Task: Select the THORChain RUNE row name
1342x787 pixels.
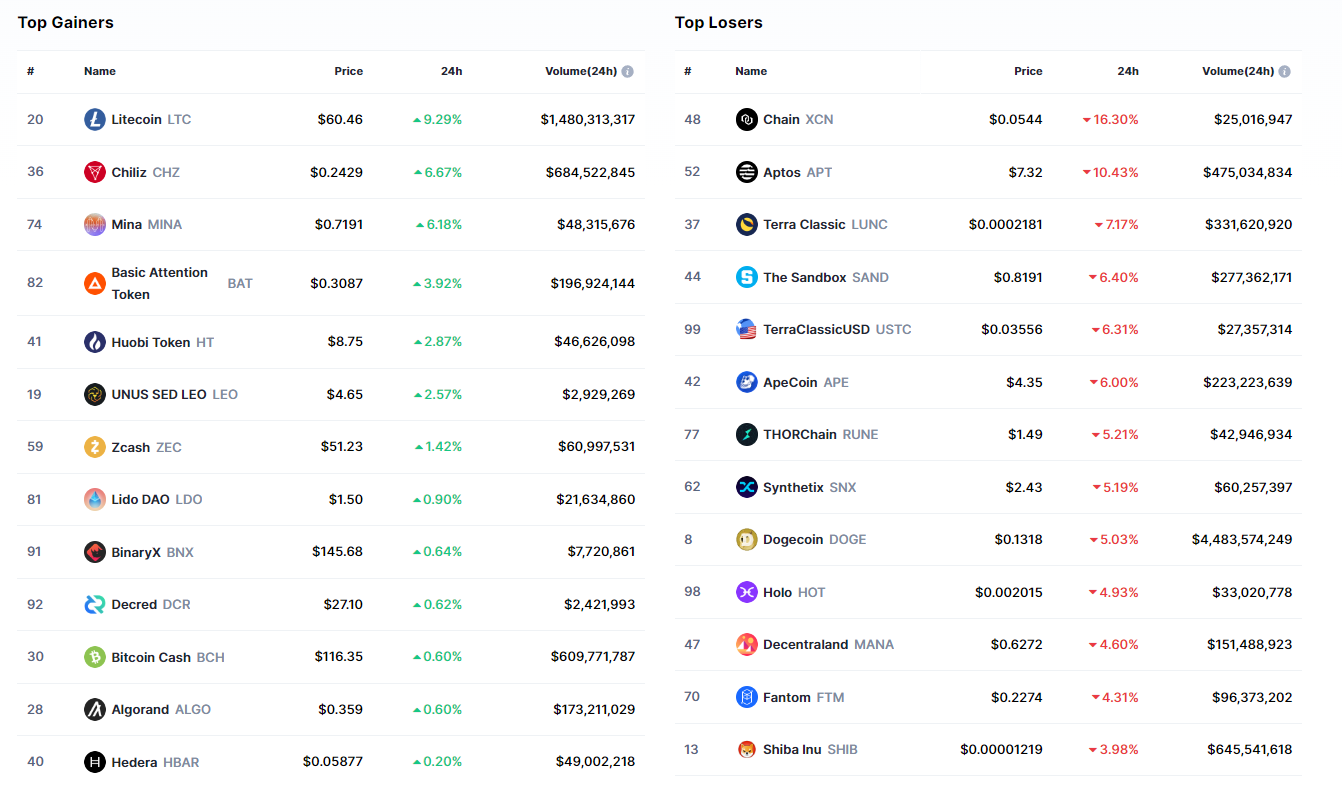Action: [799, 434]
